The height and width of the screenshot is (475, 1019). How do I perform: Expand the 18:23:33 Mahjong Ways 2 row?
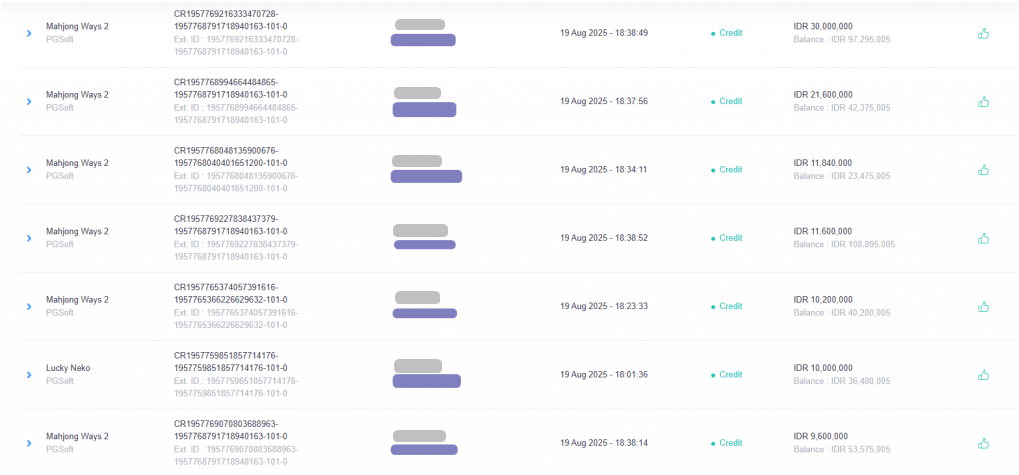pyautogui.click(x=29, y=306)
